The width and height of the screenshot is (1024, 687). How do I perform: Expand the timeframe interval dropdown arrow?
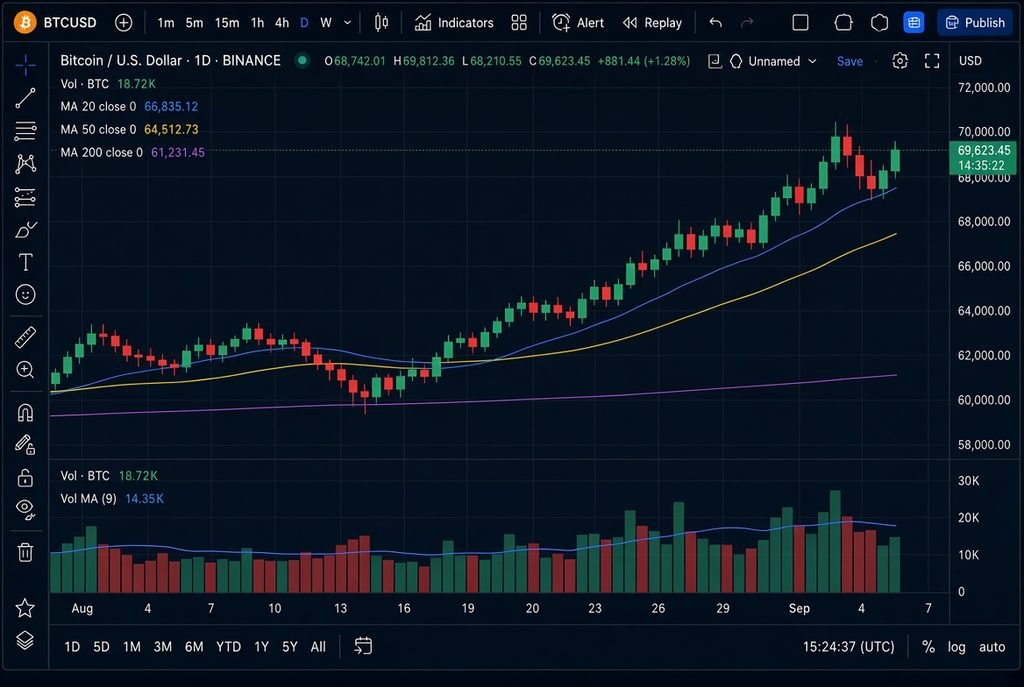(x=347, y=23)
